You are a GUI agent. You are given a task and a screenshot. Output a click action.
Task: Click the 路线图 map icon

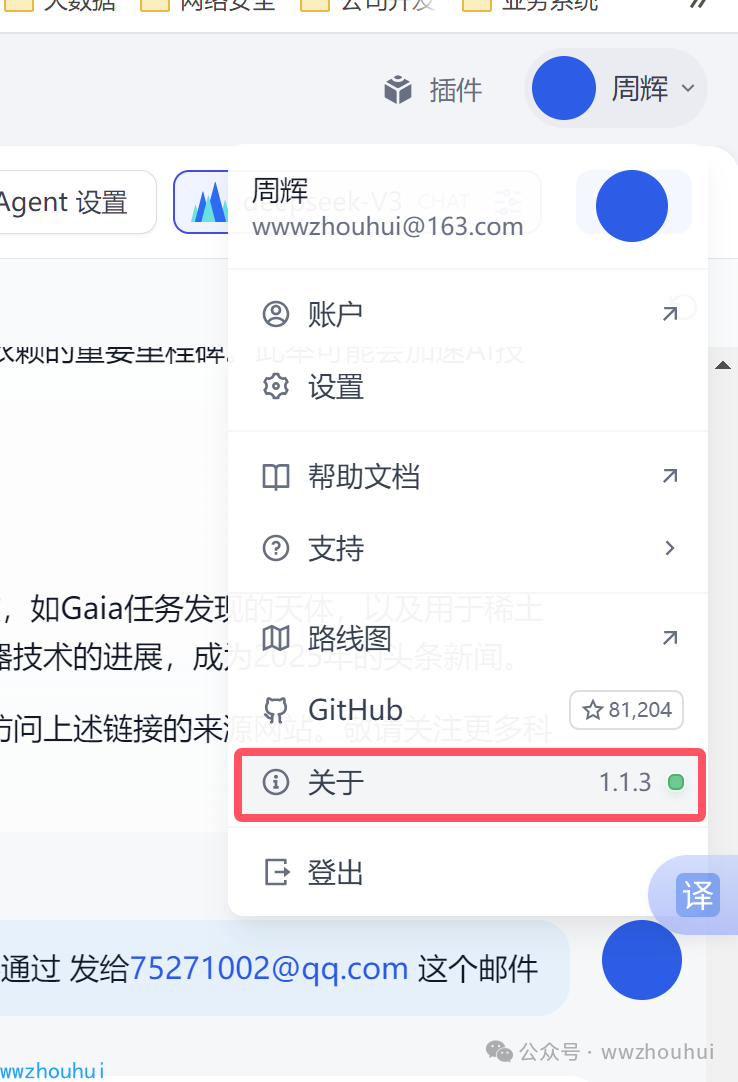276,638
